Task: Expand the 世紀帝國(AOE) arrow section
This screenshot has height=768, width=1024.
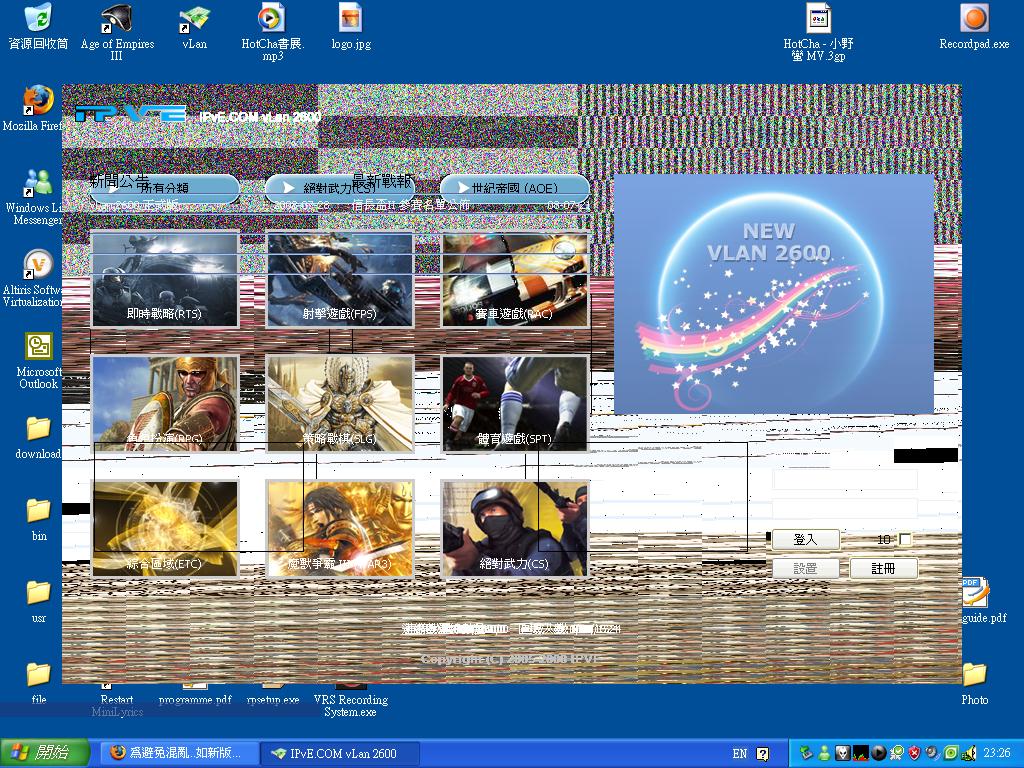Action: click(x=515, y=188)
